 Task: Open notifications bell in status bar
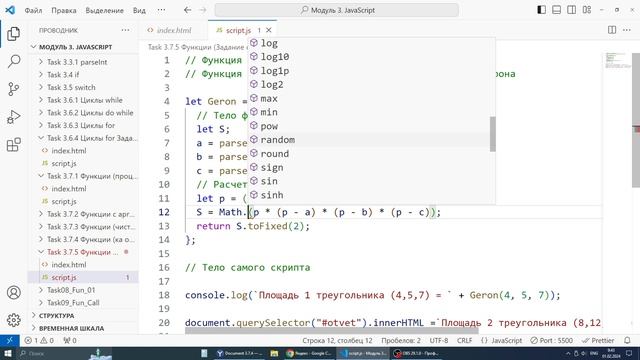point(627,340)
